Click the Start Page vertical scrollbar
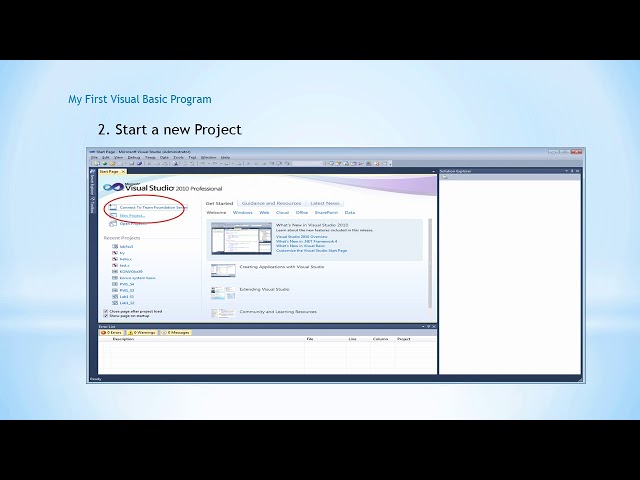 [x=430, y=263]
